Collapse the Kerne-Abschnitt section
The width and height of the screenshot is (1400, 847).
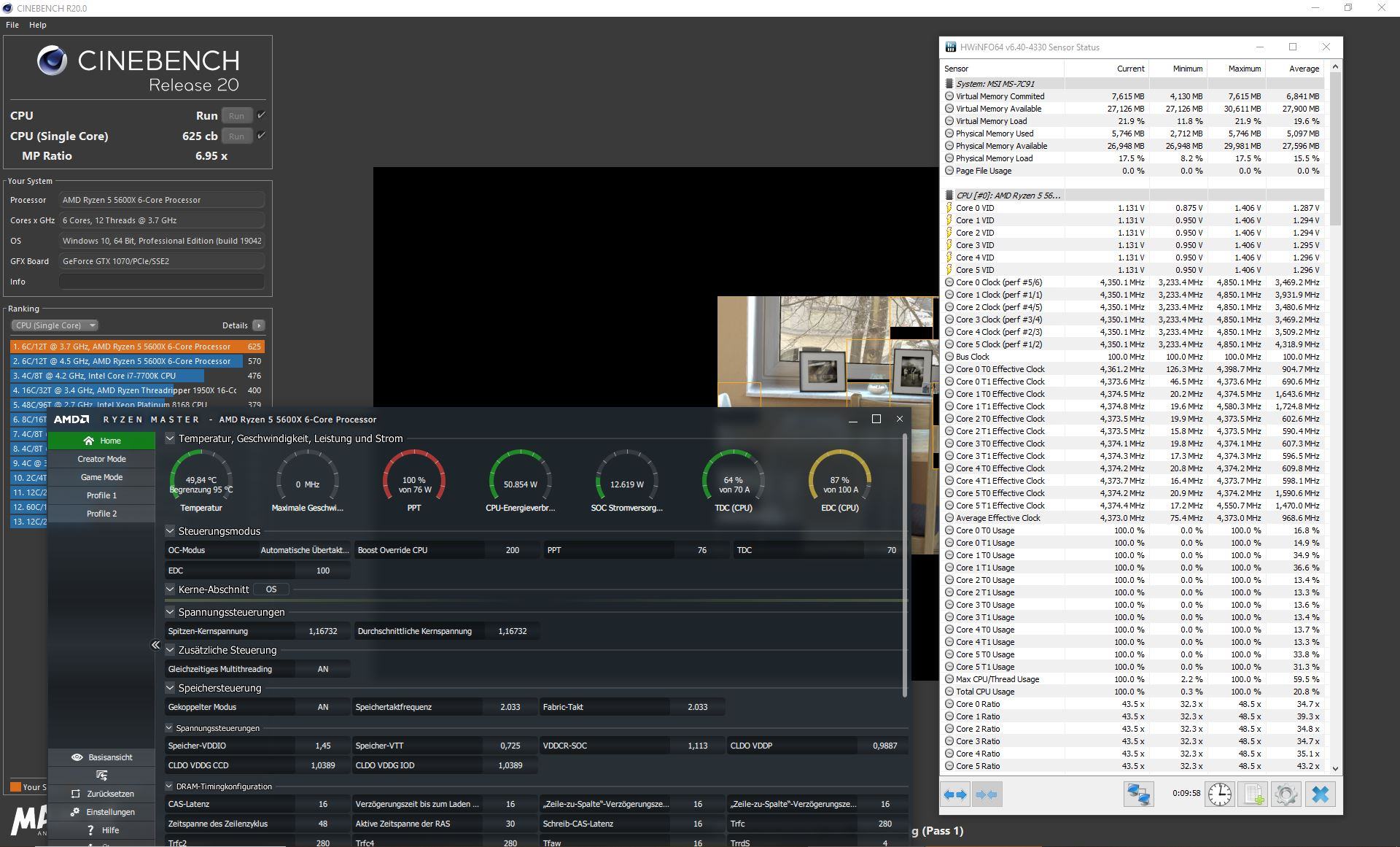[x=170, y=589]
